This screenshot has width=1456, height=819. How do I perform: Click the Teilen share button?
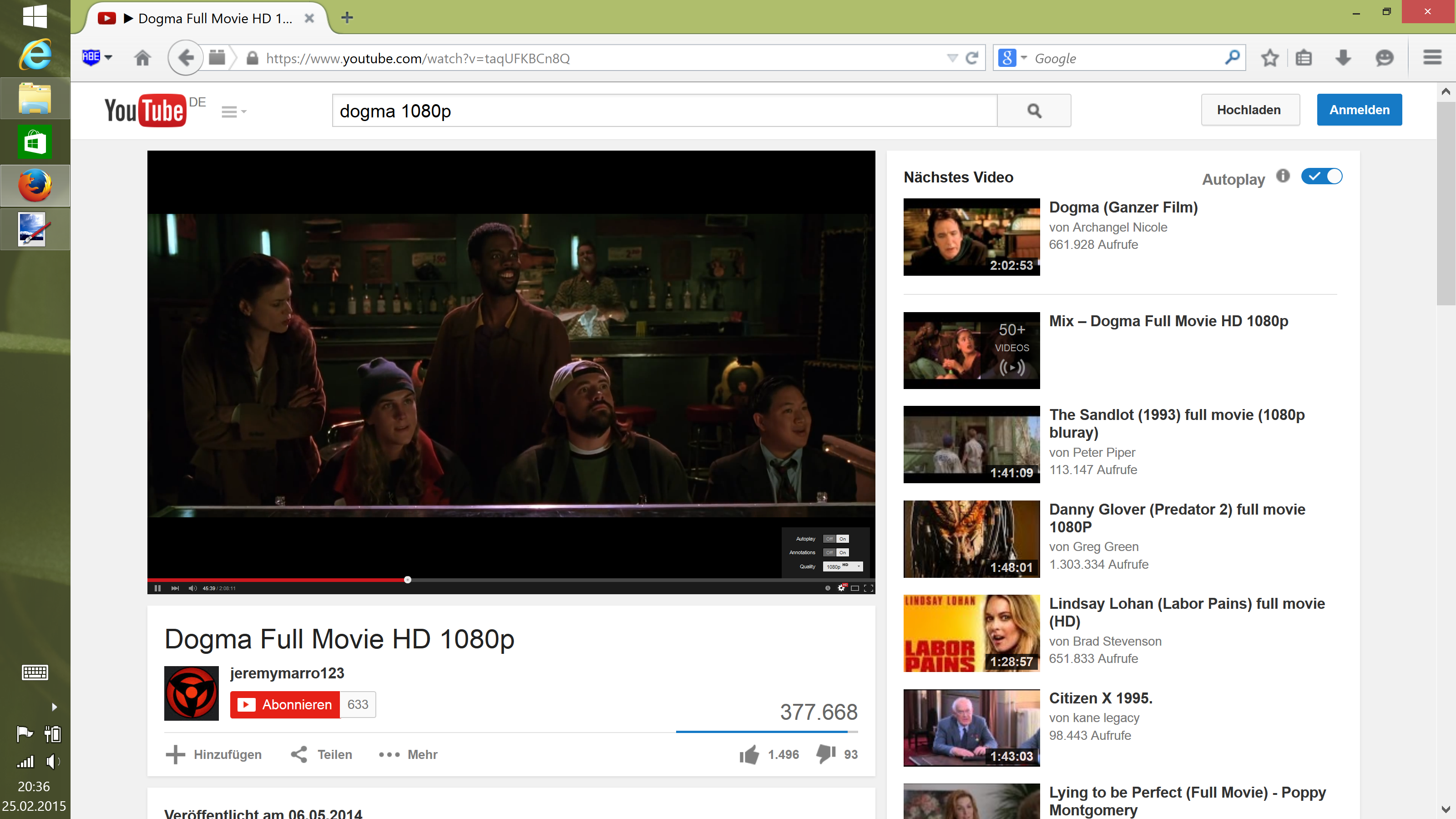pyautogui.click(x=321, y=754)
